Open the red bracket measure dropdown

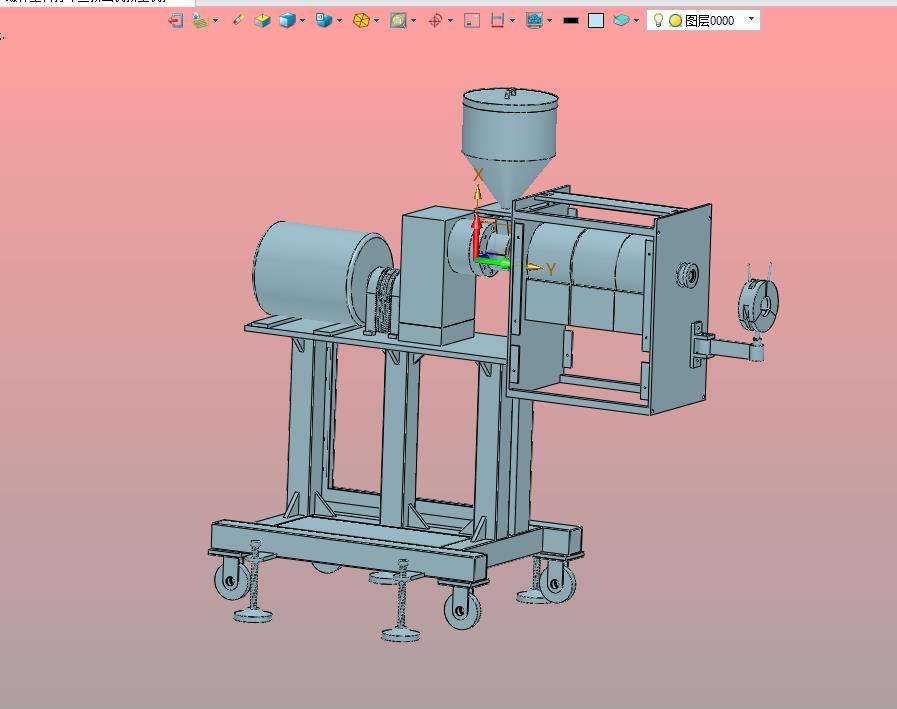tap(513, 21)
